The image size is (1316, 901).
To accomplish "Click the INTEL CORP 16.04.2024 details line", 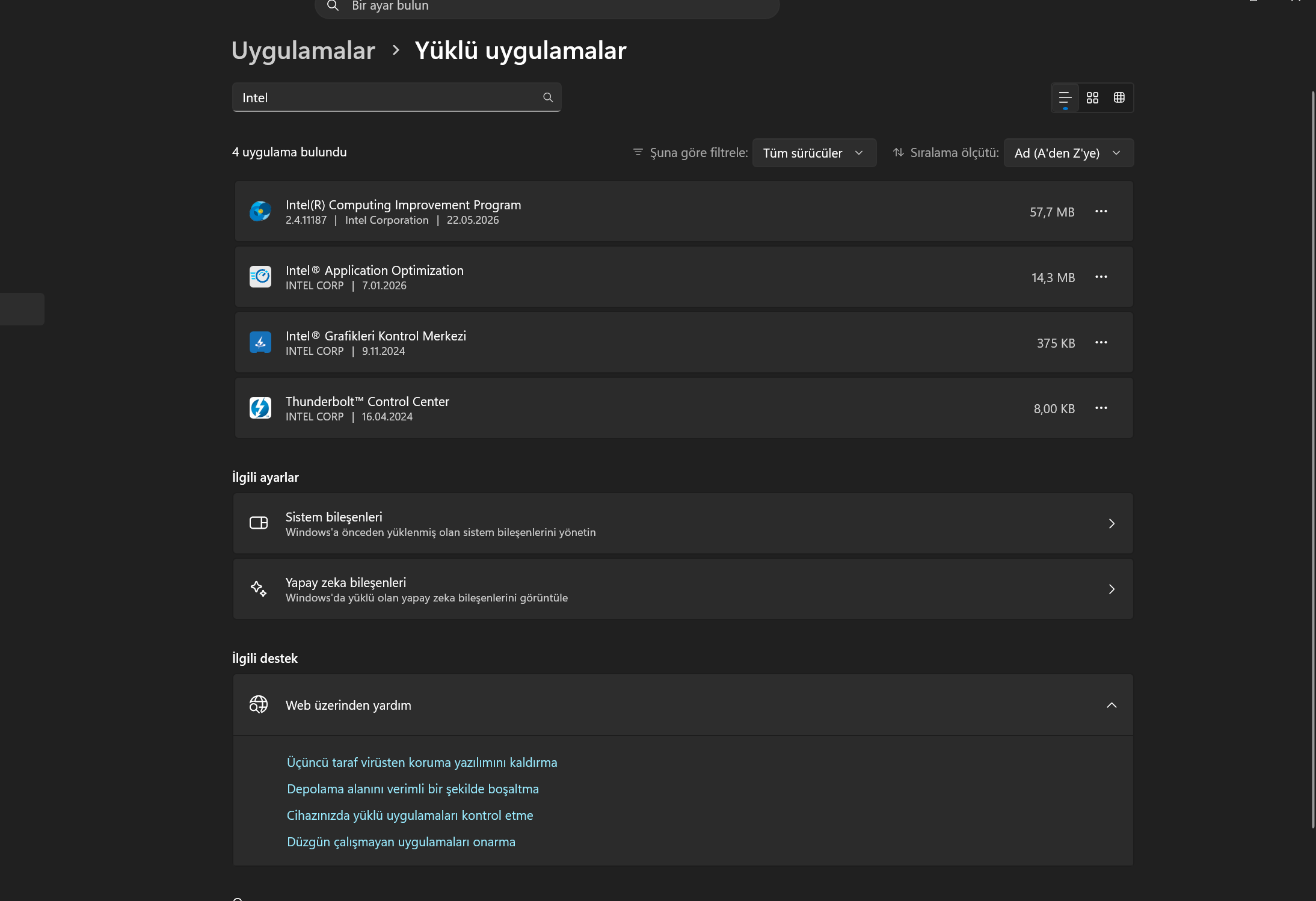I will (349, 417).
